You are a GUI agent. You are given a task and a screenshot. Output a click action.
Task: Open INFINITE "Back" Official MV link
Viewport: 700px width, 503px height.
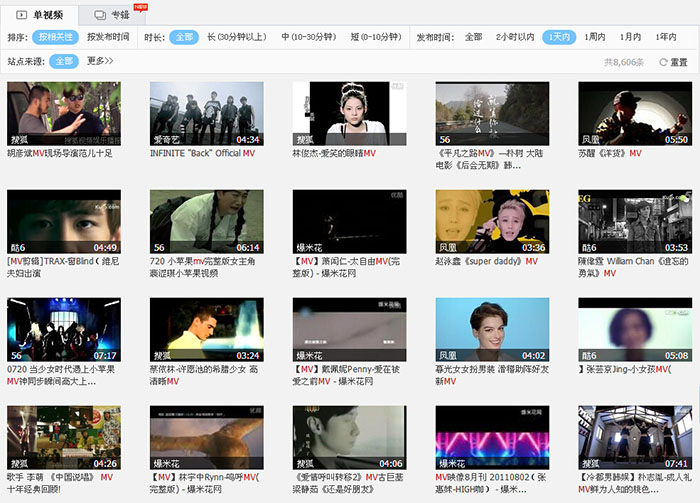pos(202,154)
